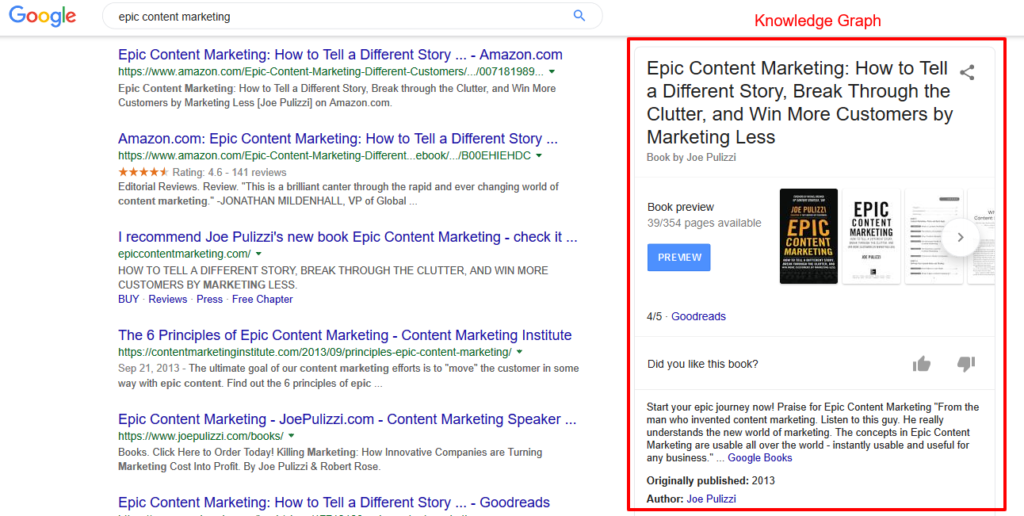Click the share icon in knowledge panel
Screen dimensions: 1024x516
point(966,72)
